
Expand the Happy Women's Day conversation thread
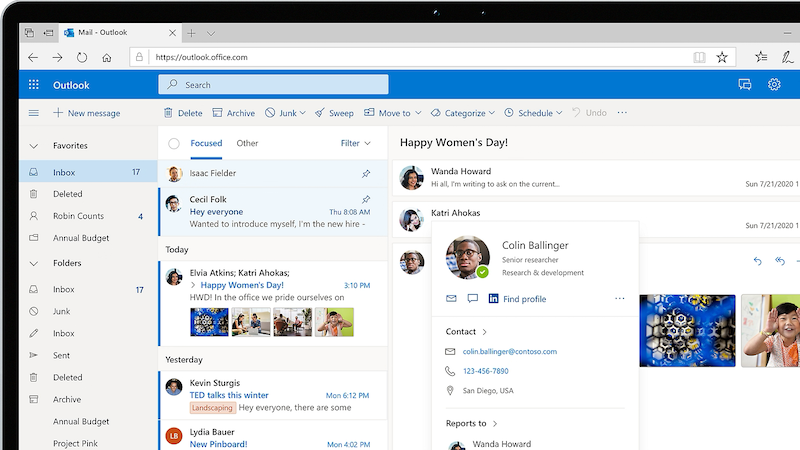193,285
